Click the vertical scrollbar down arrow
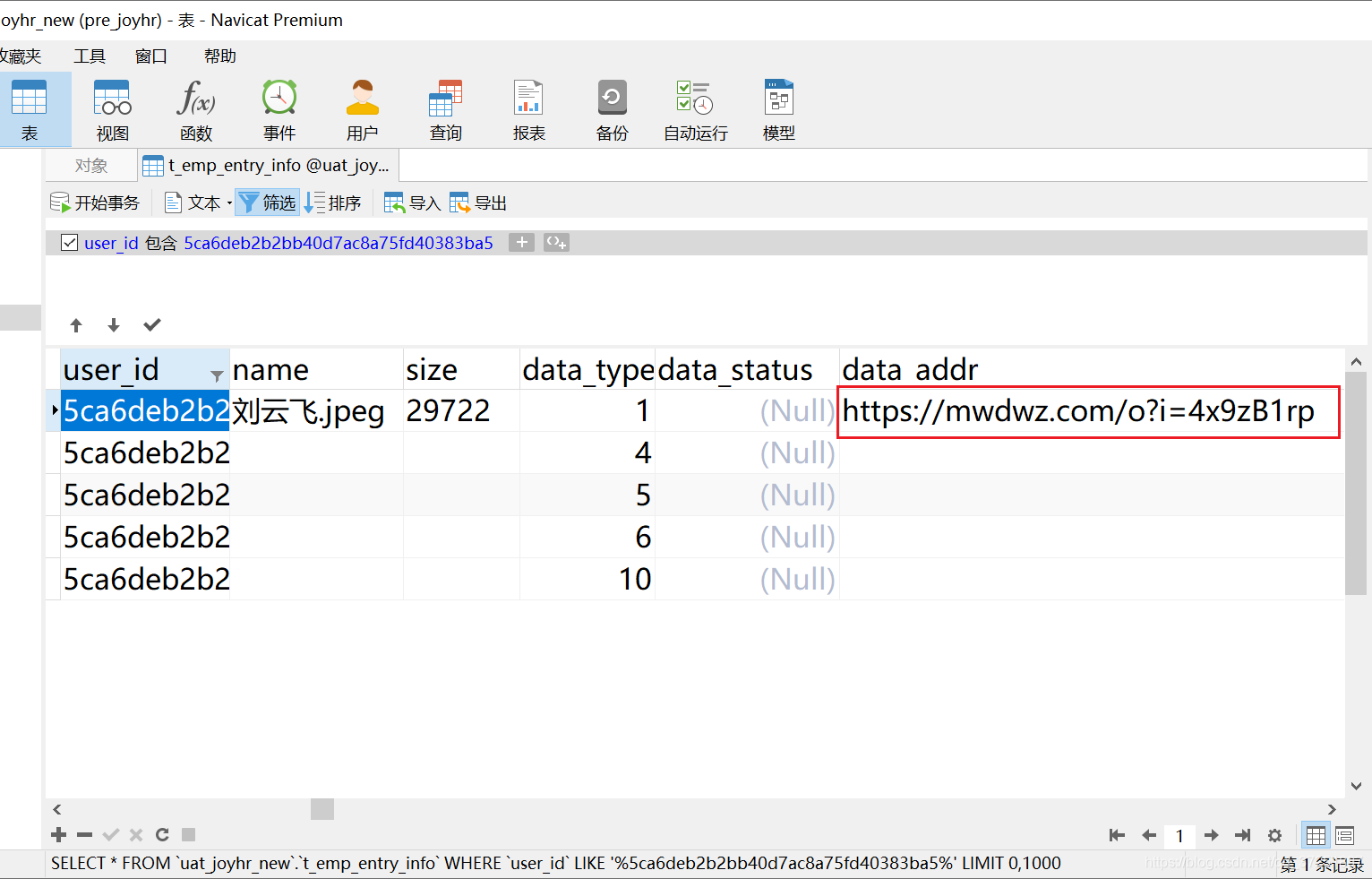 [x=1356, y=786]
